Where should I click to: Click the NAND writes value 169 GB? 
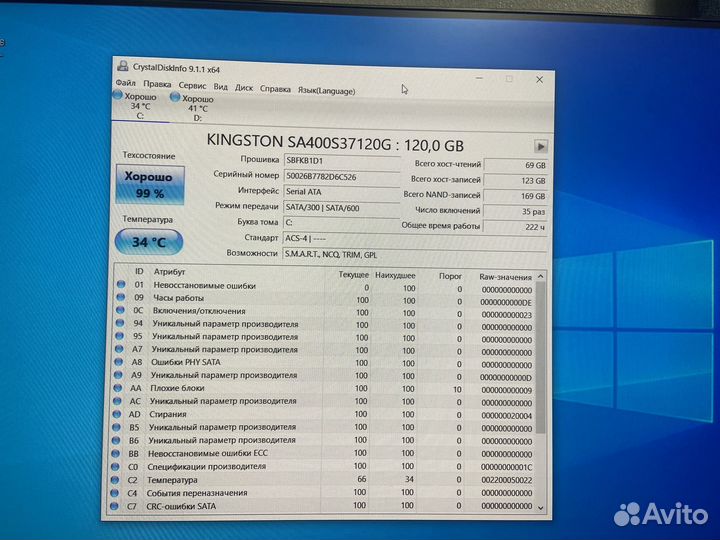tap(516, 196)
